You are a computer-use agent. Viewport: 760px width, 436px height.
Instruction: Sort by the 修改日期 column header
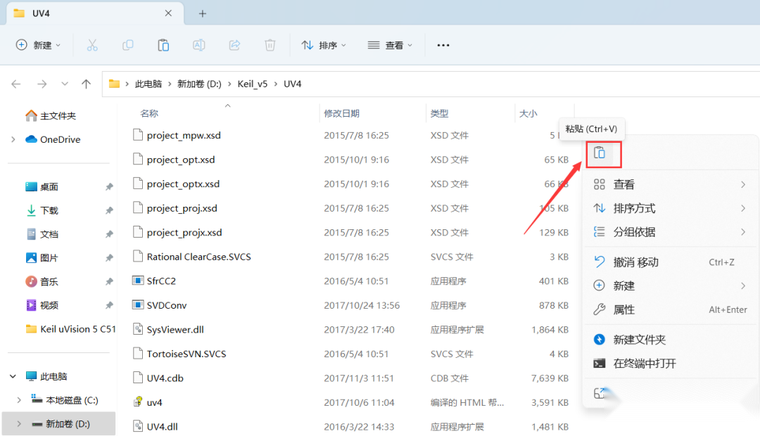(341, 114)
